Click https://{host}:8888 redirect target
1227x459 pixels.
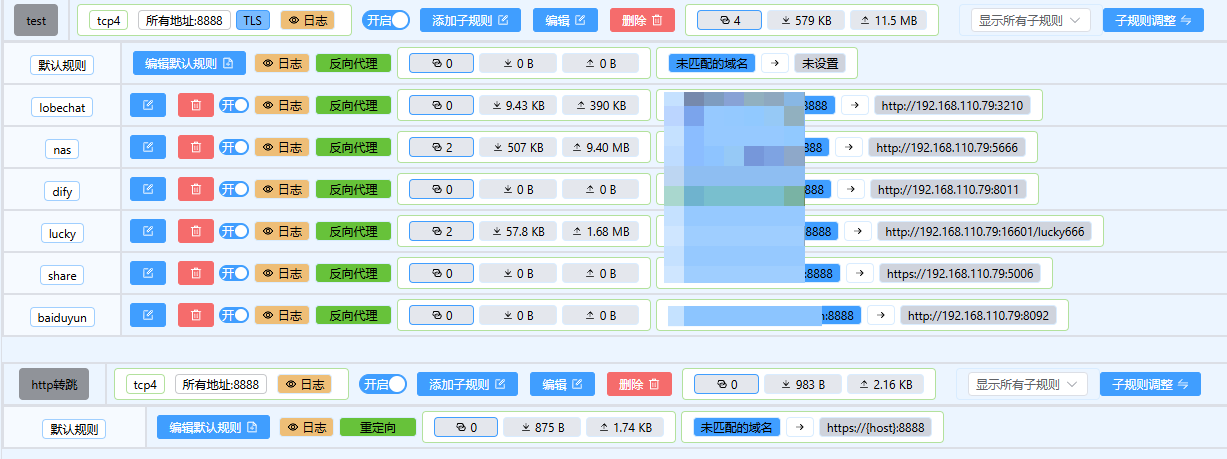coord(875,427)
